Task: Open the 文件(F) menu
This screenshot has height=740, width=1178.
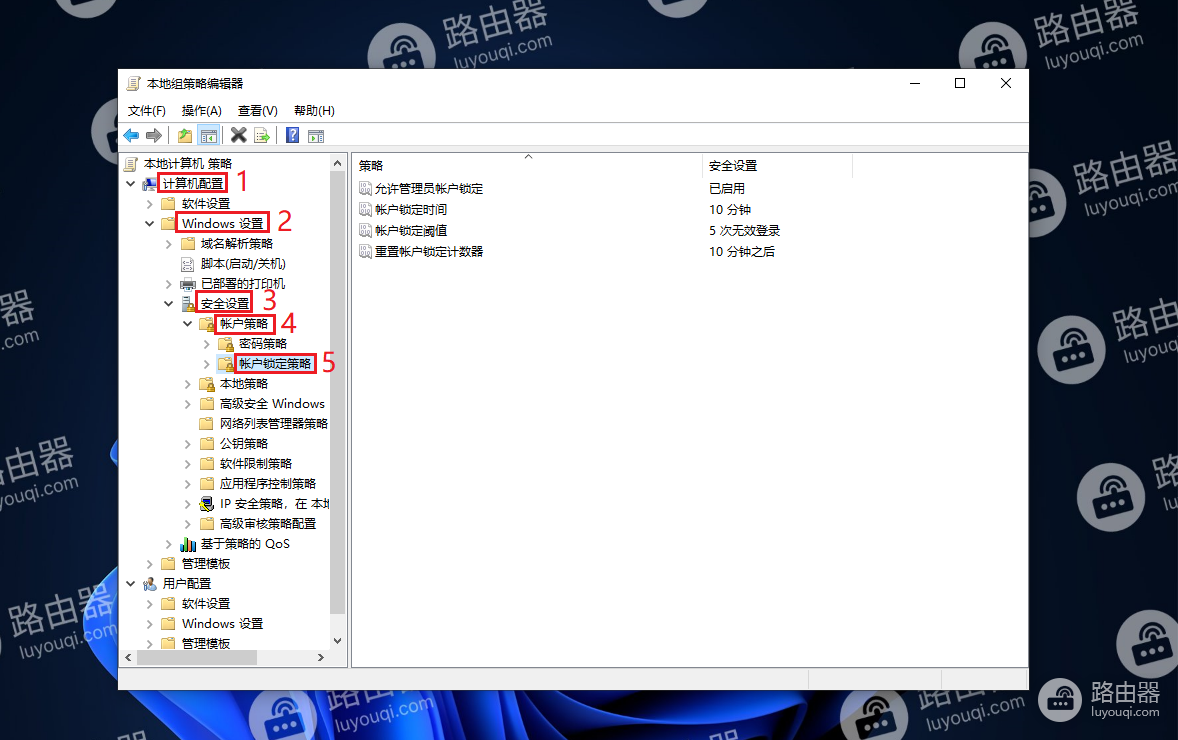Action: click(146, 111)
